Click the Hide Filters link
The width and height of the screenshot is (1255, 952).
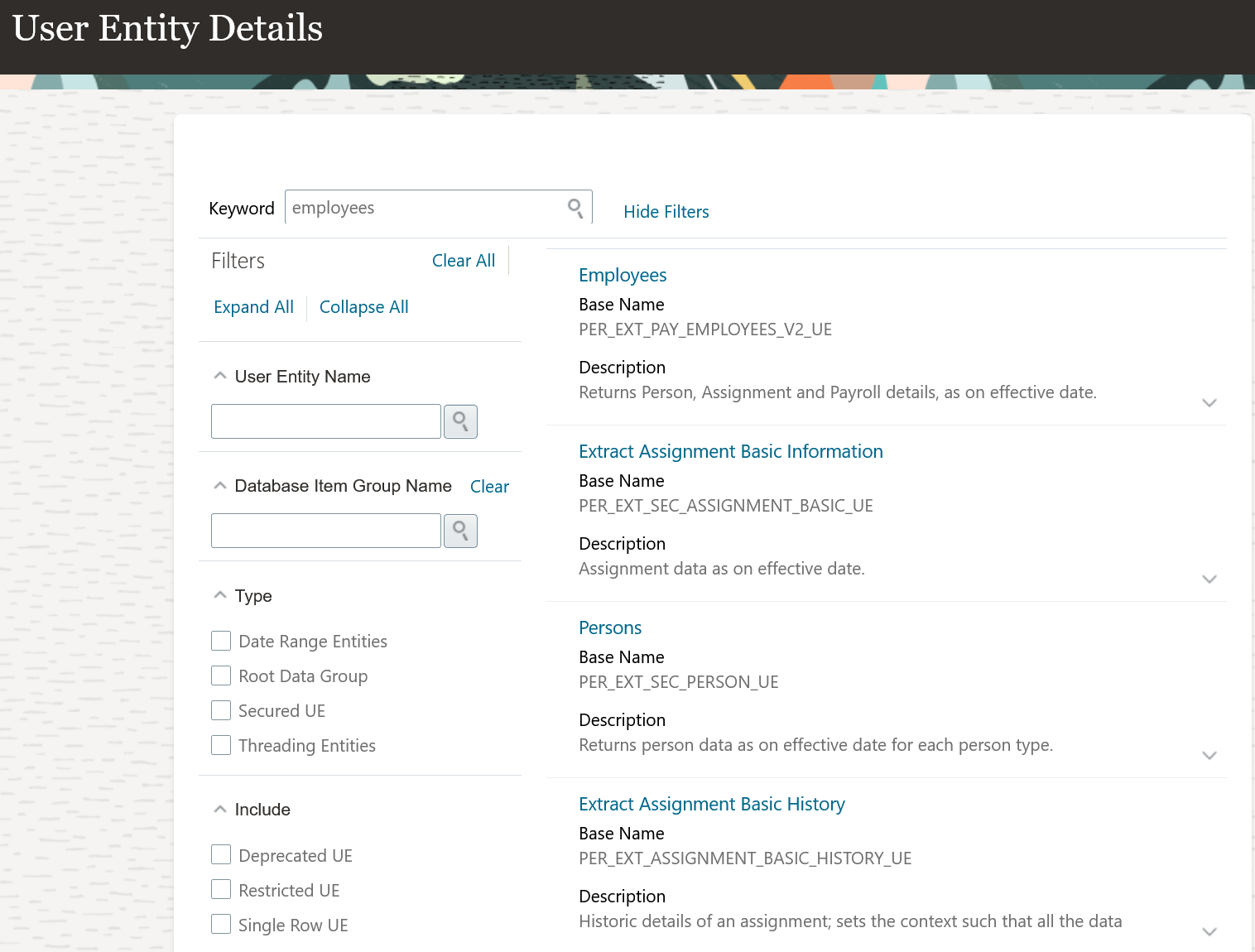[666, 212]
